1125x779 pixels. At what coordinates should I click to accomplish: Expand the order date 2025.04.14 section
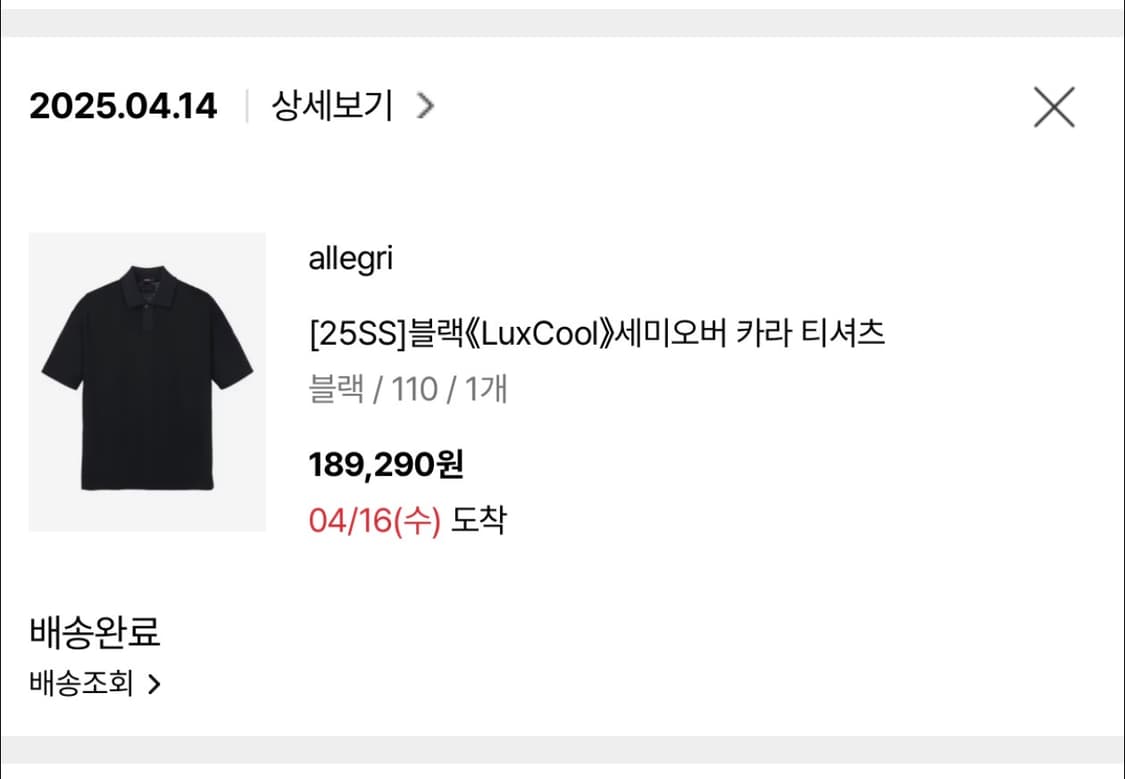point(123,105)
